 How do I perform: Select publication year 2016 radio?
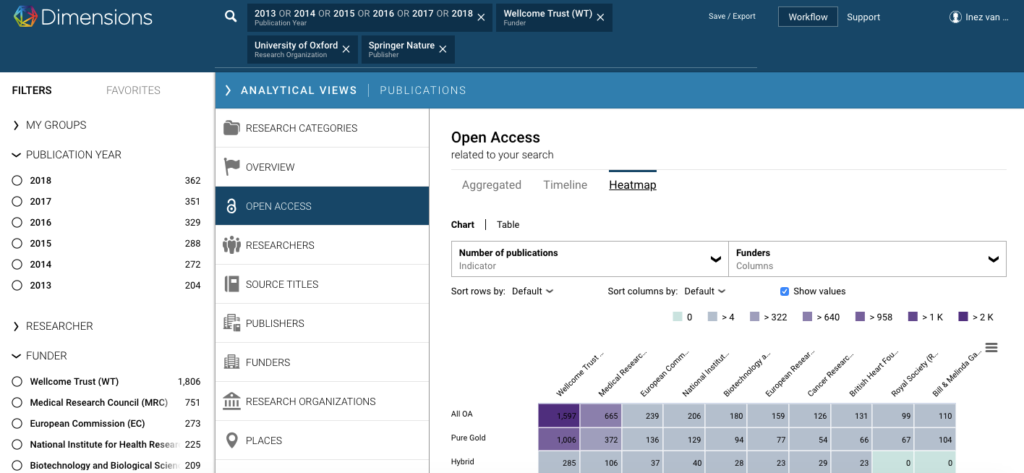coord(17,223)
